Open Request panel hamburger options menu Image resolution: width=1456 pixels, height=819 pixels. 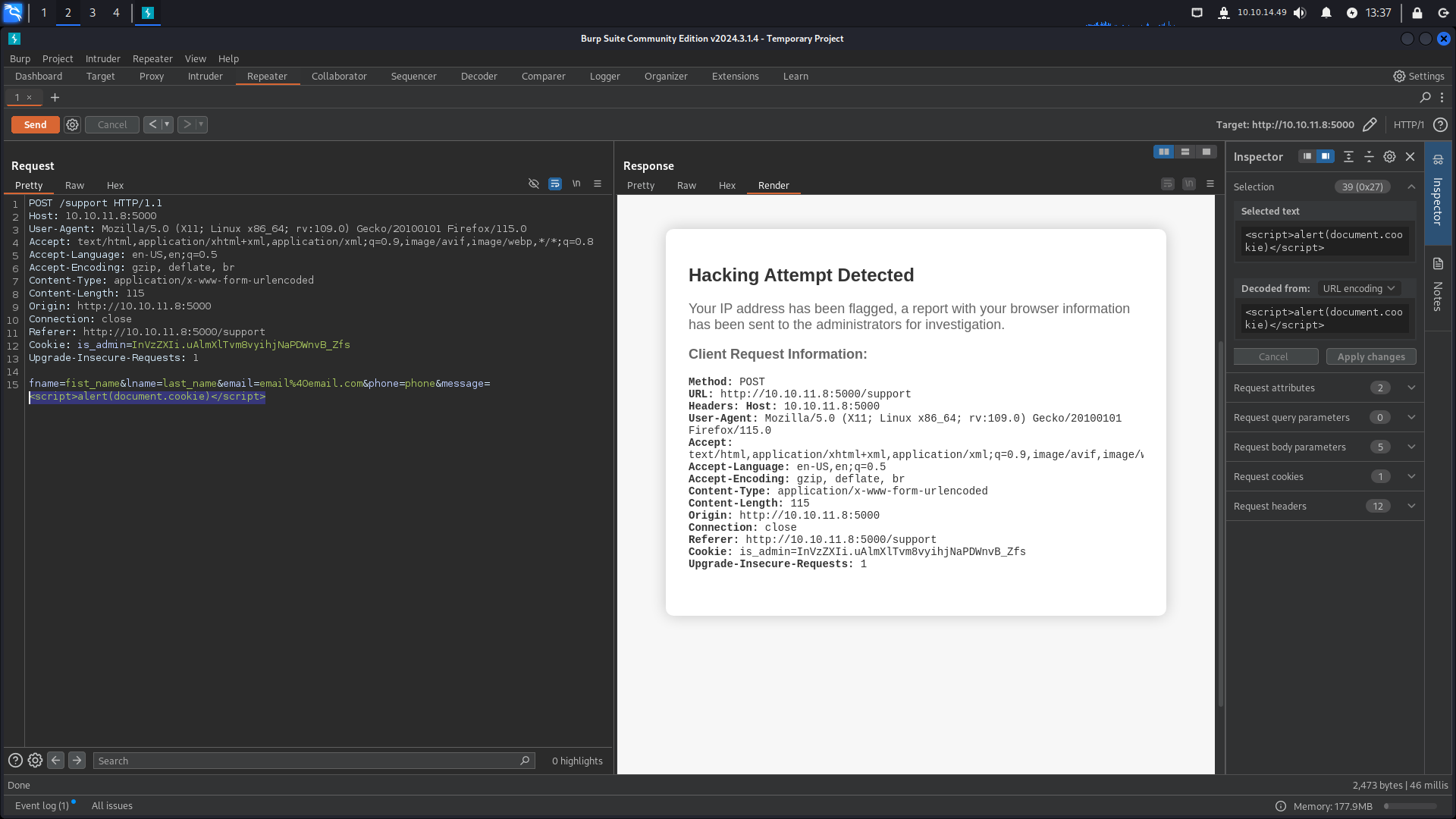click(598, 184)
